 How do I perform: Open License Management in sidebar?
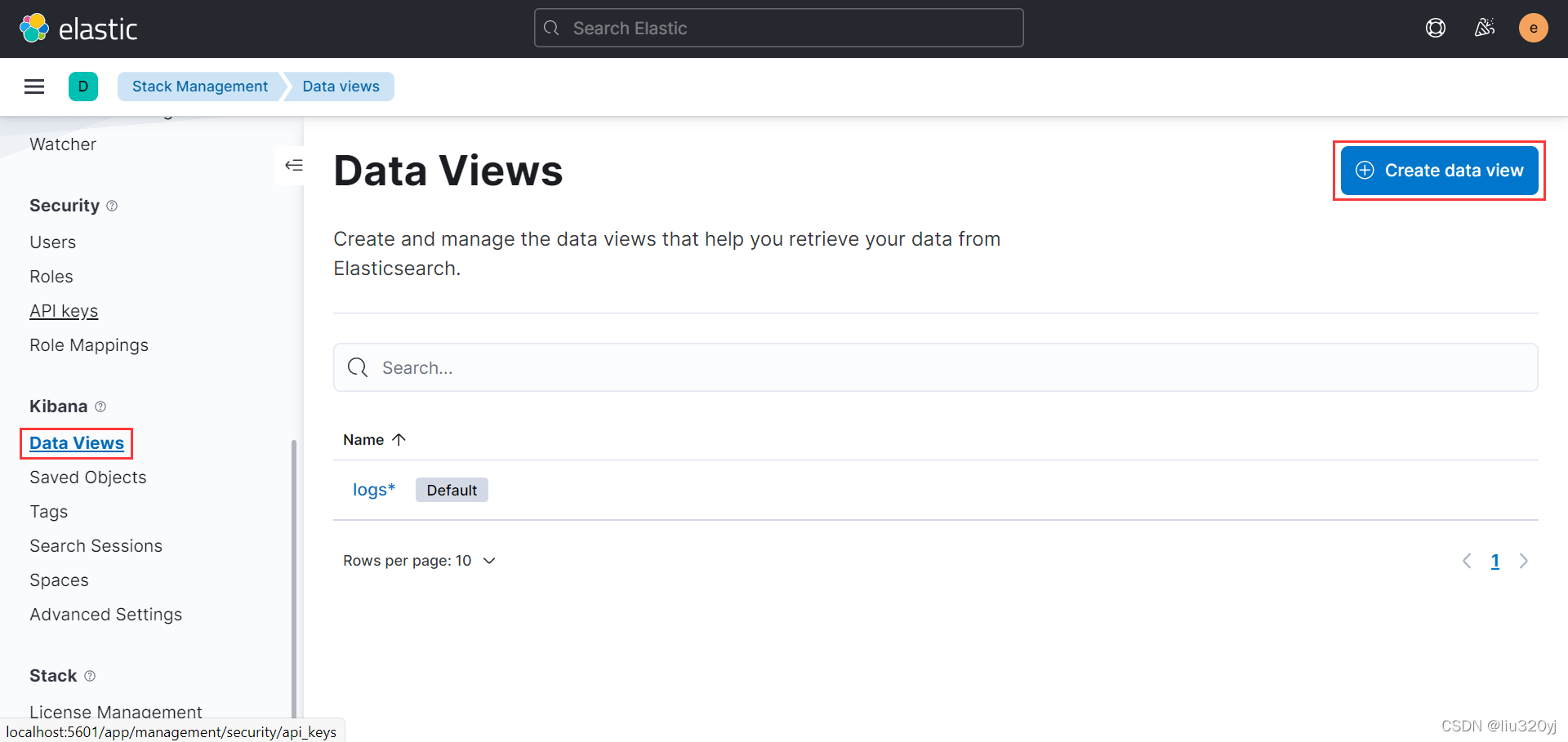coord(116,712)
